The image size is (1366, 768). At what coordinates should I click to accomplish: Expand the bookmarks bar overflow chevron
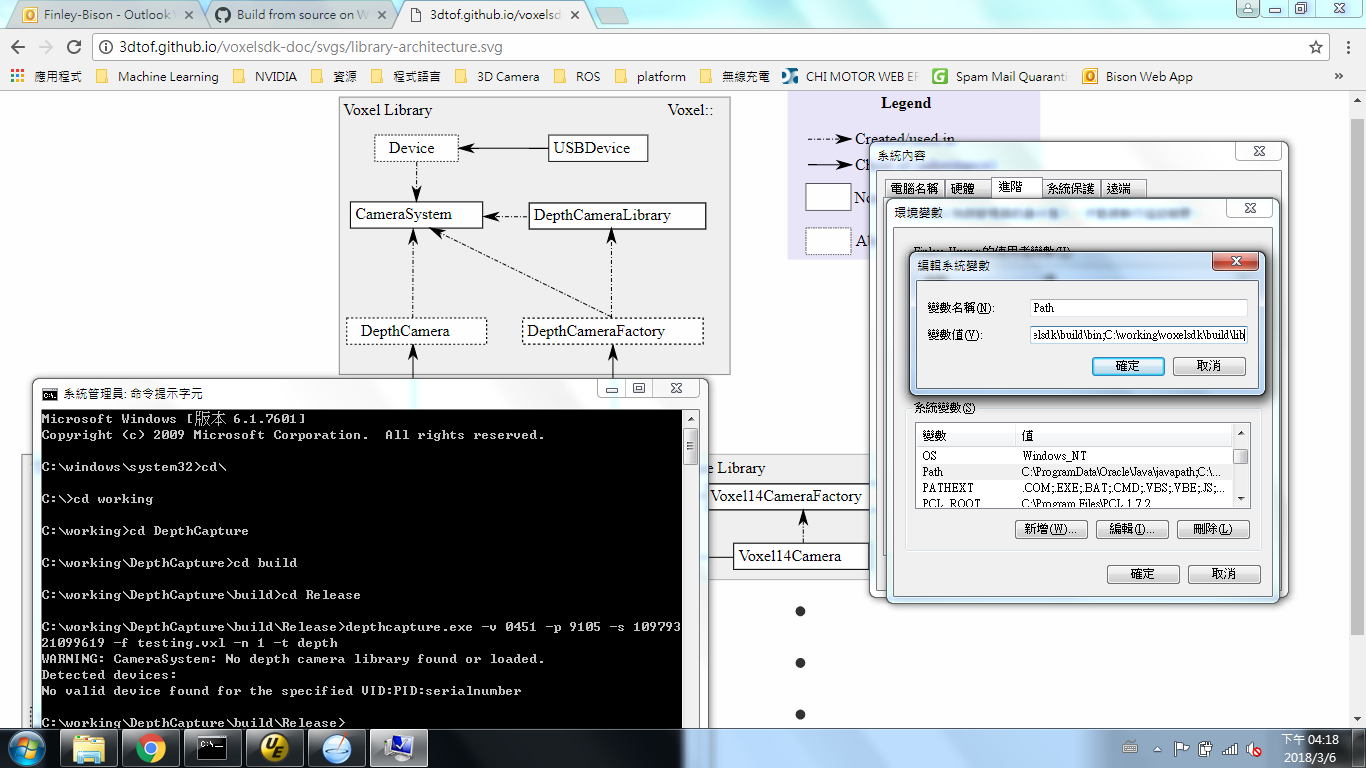point(1339,76)
